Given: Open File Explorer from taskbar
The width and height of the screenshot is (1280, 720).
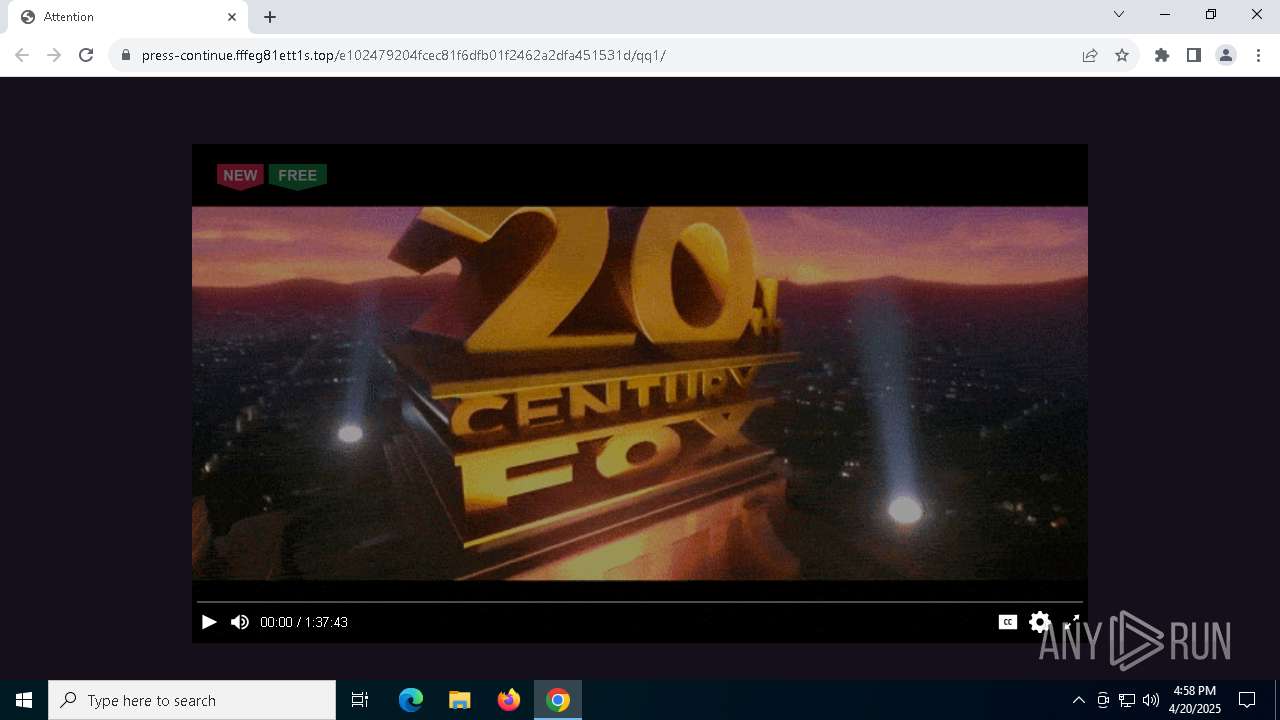Looking at the screenshot, I should [x=460, y=700].
